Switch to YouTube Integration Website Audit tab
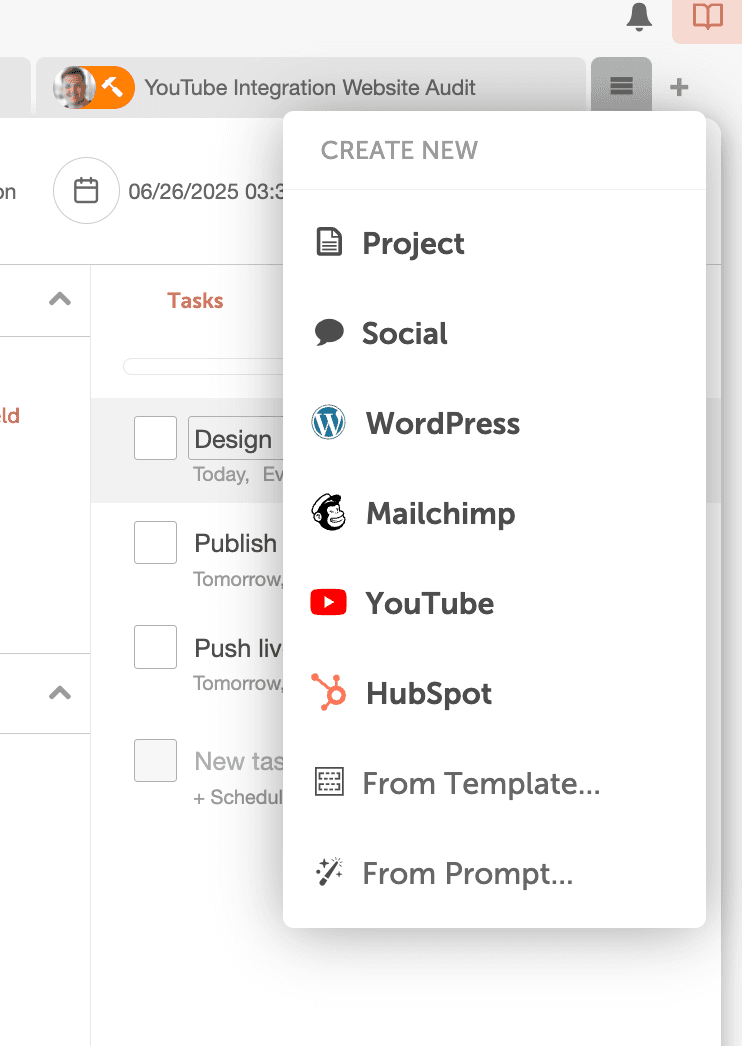Screen dimensions: 742x1046 [x=310, y=87]
